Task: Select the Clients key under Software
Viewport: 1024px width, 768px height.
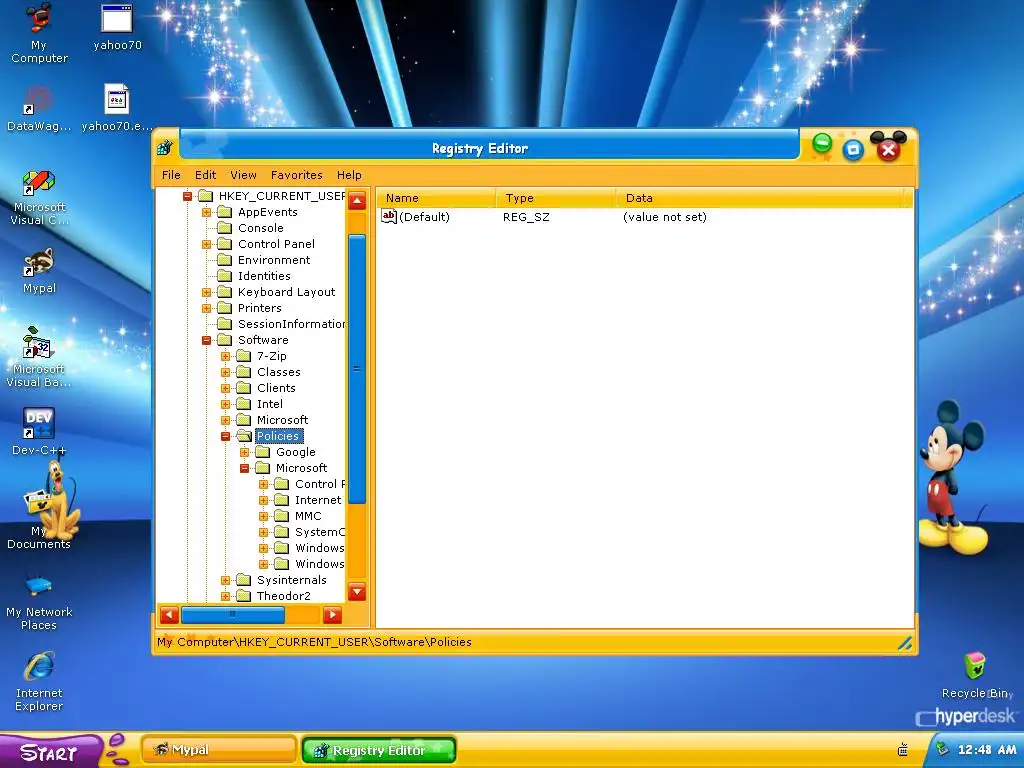Action: 276,388
